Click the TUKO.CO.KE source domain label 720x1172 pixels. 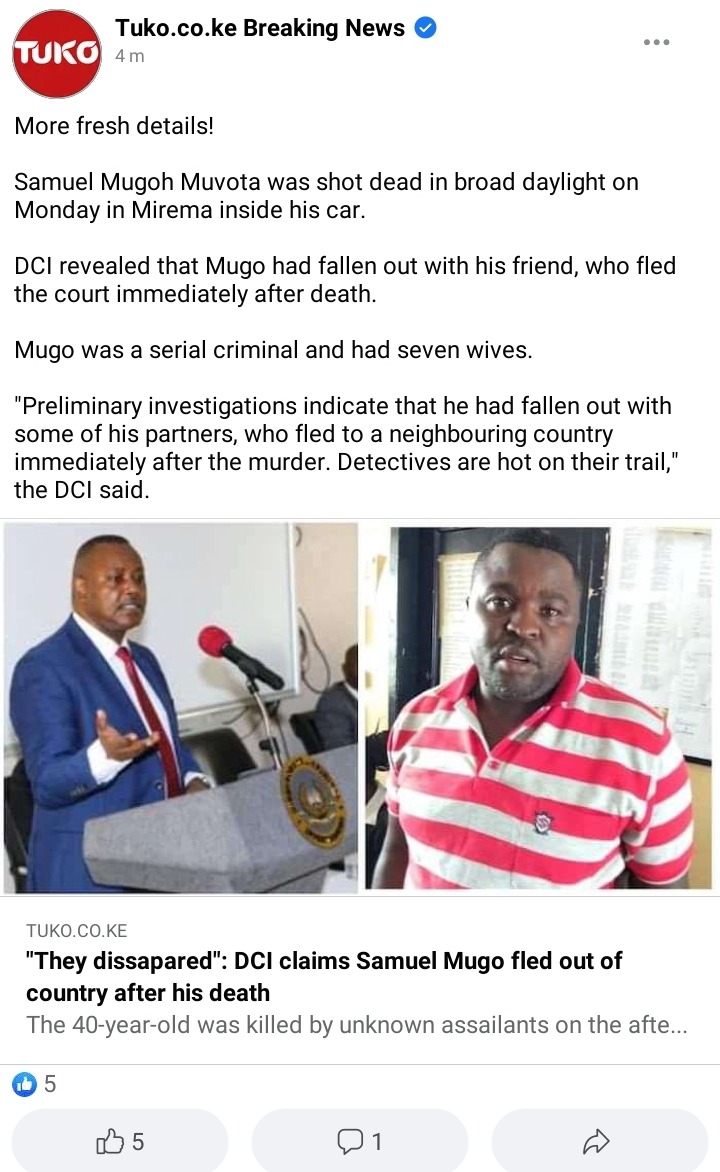76,931
